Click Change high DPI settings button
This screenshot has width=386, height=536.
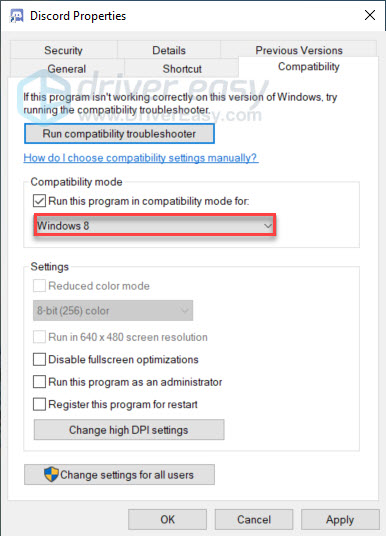[129, 430]
